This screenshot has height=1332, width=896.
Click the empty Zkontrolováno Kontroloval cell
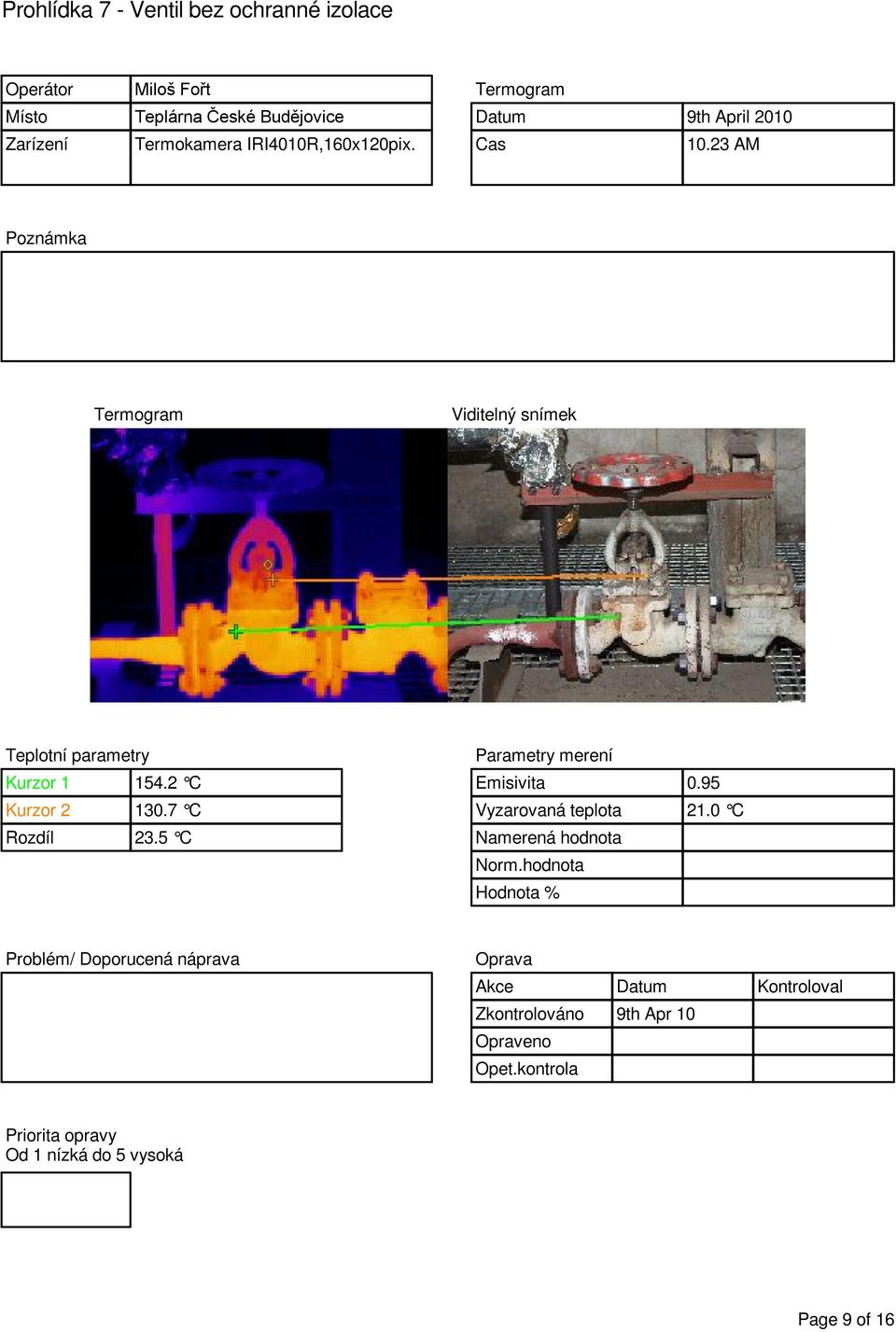[x=824, y=1015]
